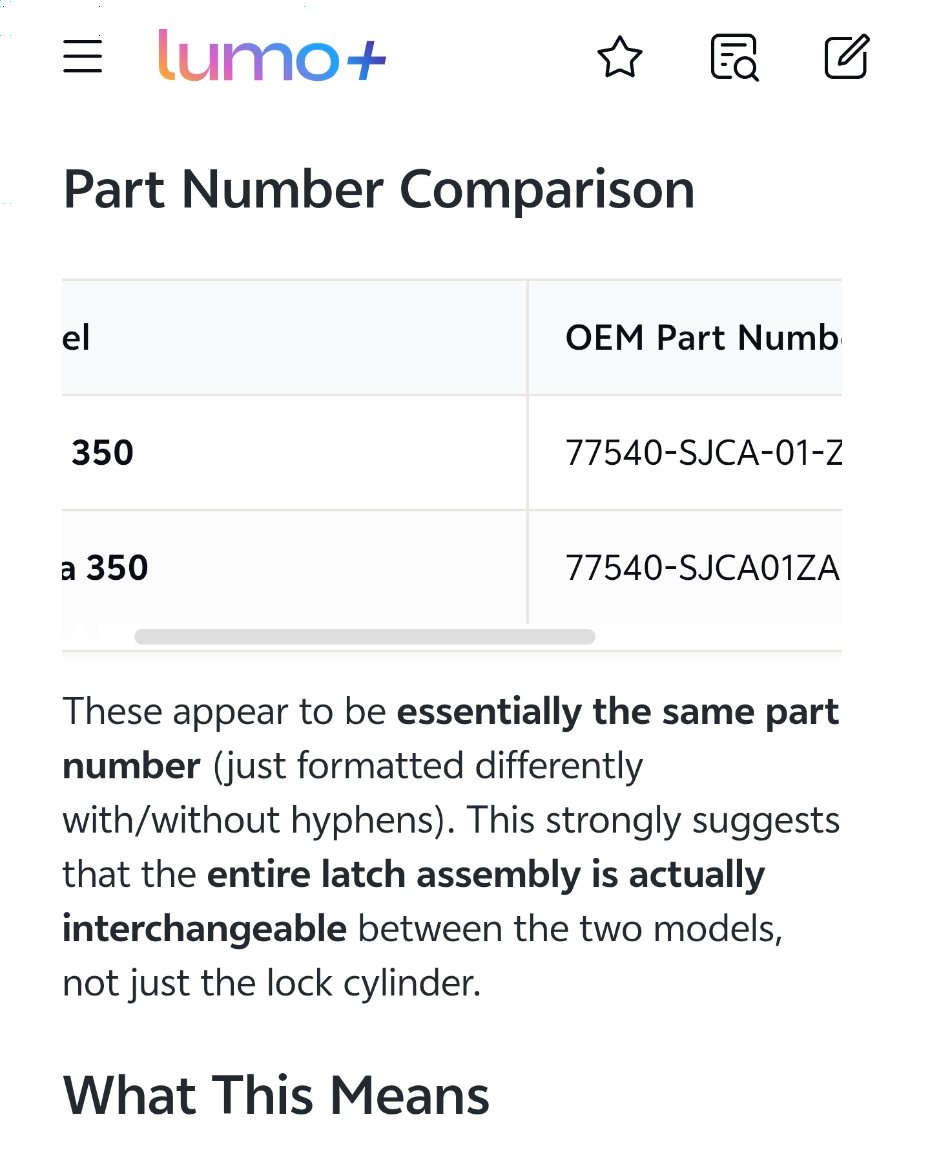The width and height of the screenshot is (930, 1150).
Task: Click the second row's 'a 350' cell
Action: pos(104,568)
